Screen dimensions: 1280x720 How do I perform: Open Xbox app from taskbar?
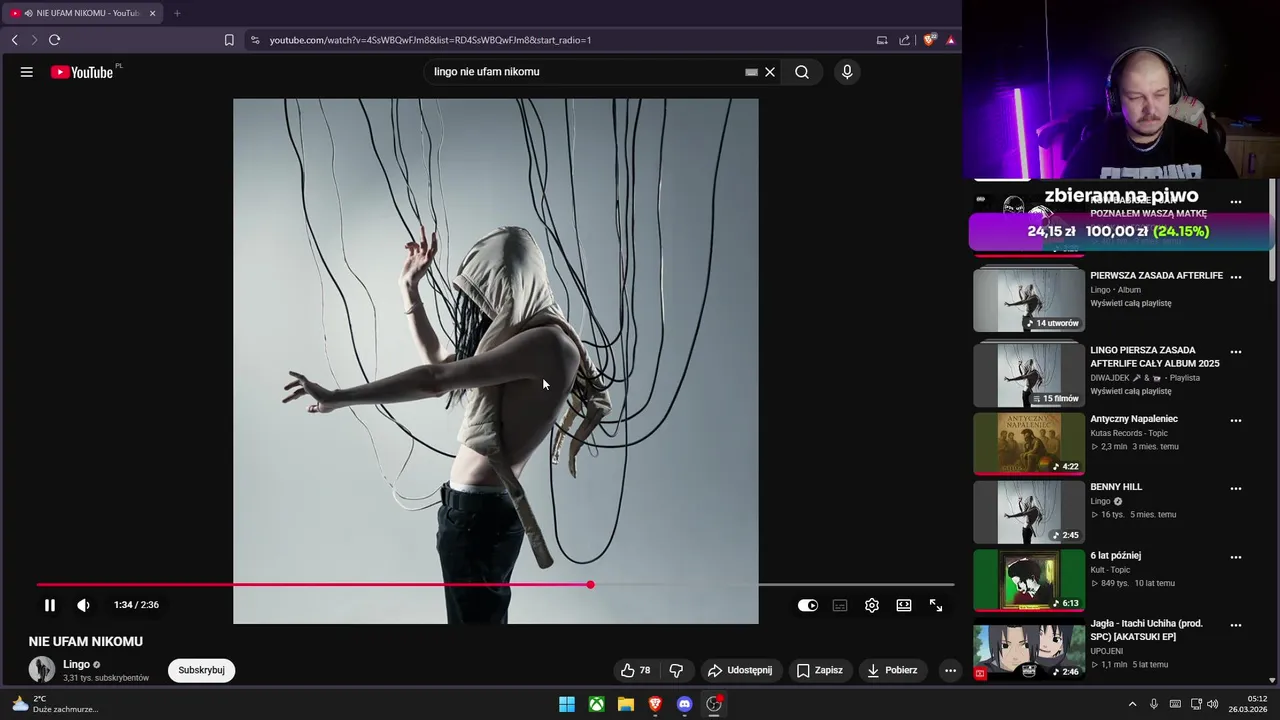coord(596,704)
